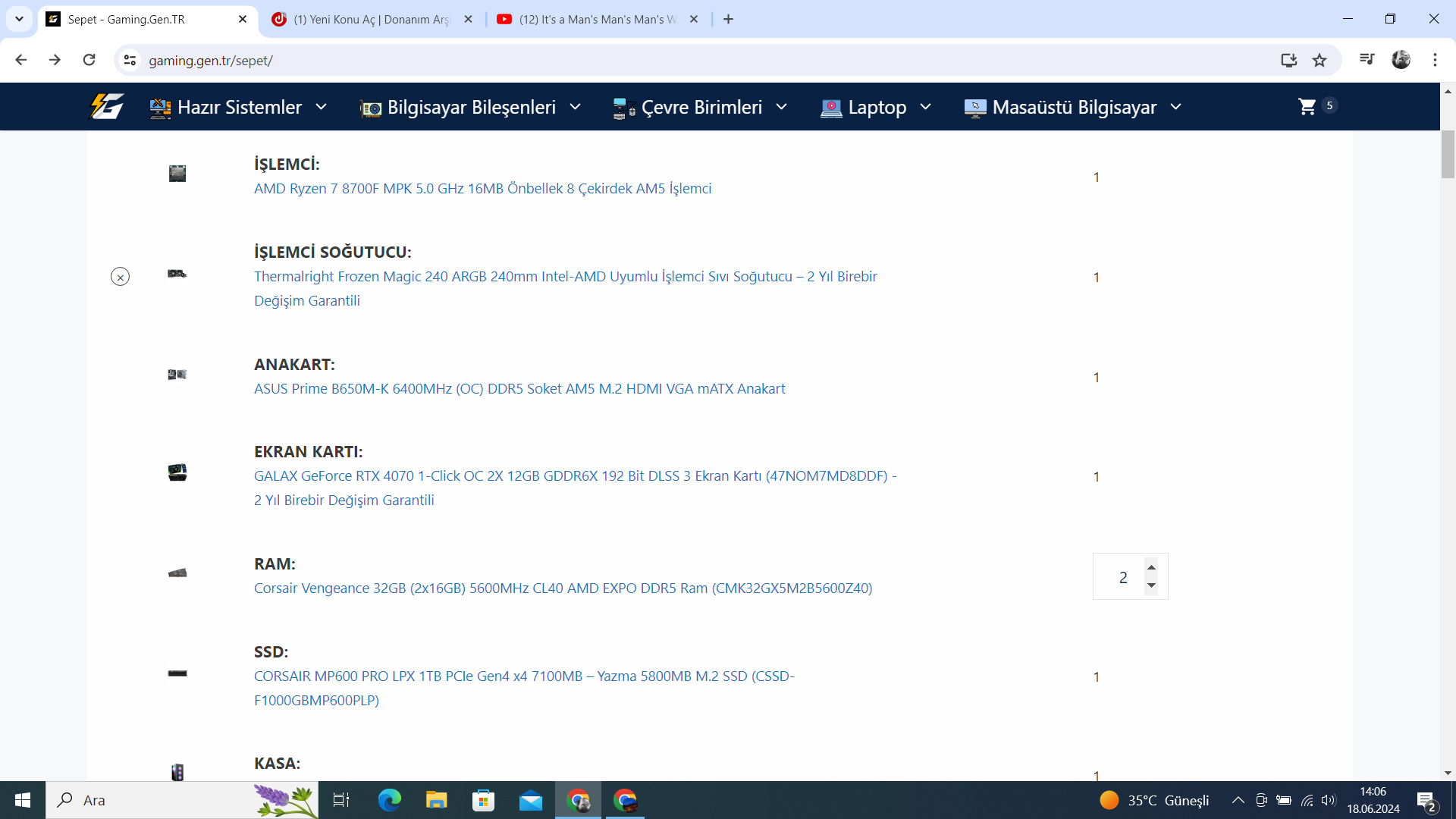The height and width of the screenshot is (819, 1456).
Task: Open the notification center icon
Action: coord(1426,801)
